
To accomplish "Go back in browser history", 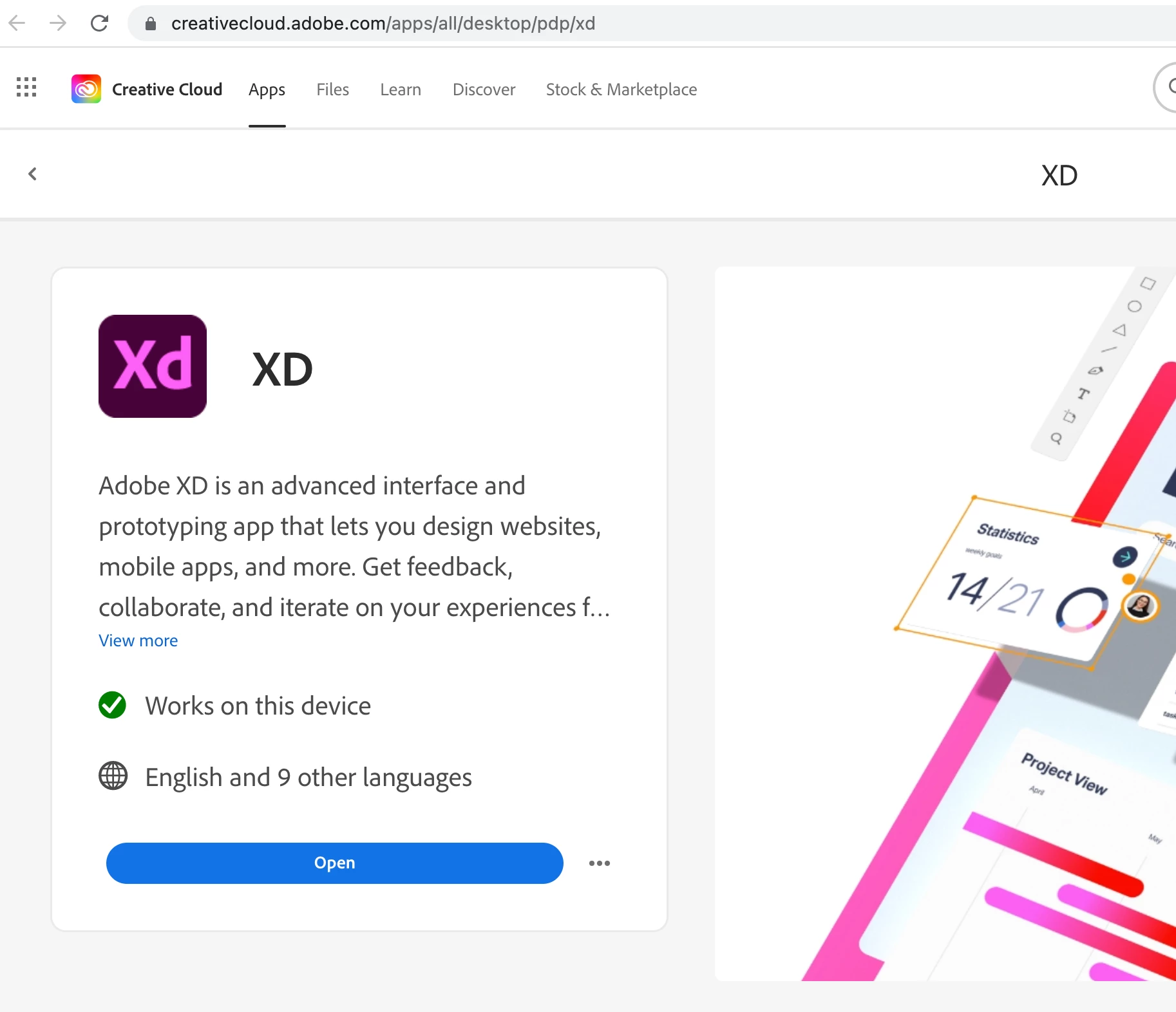I will (x=17, y=23).
